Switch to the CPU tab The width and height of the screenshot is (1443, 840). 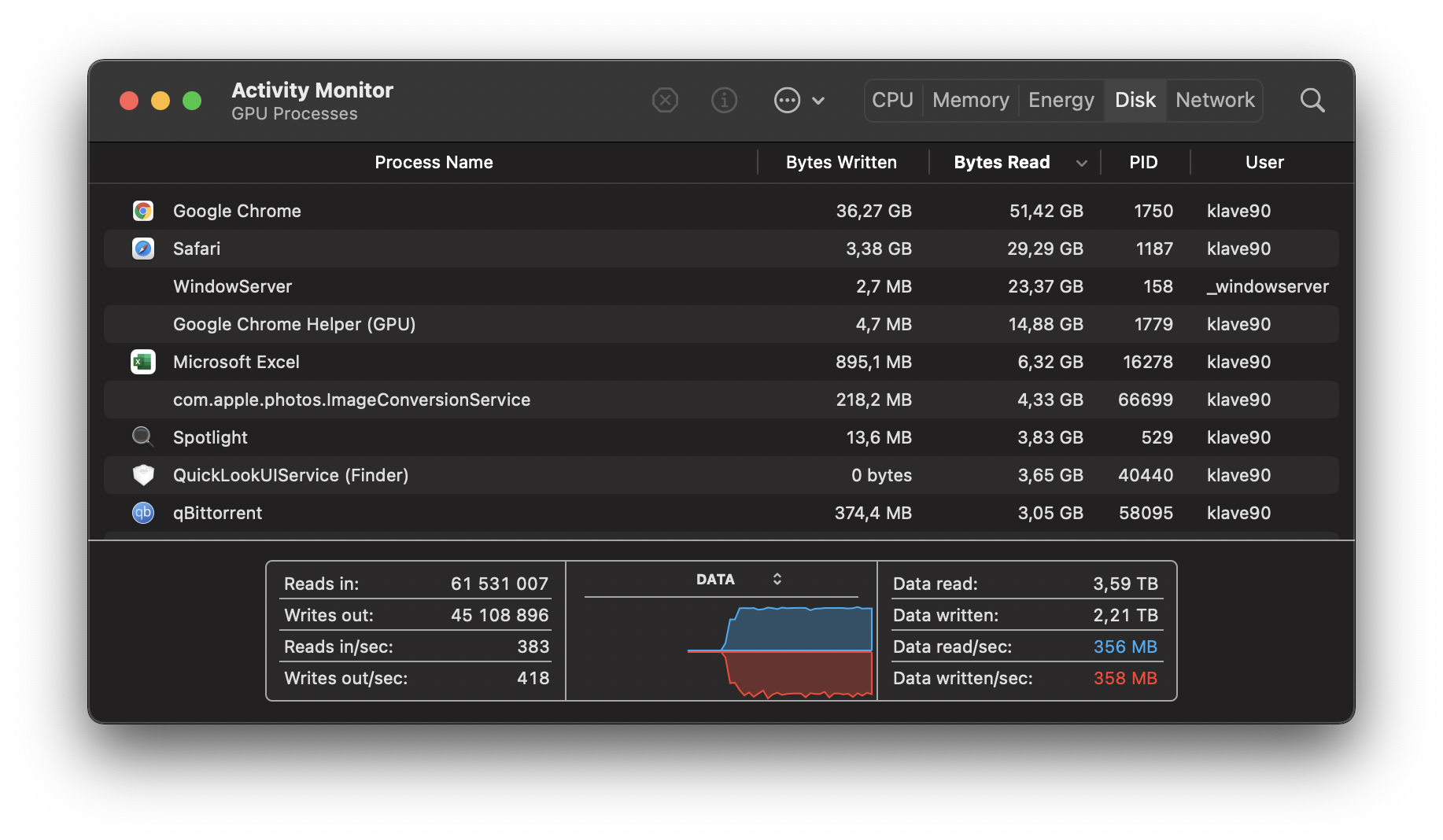pos(893,101)
